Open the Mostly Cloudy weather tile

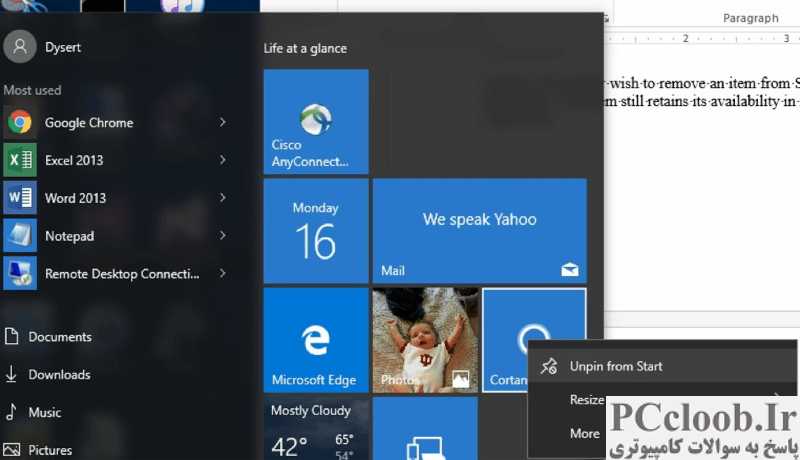pos(316,428)
